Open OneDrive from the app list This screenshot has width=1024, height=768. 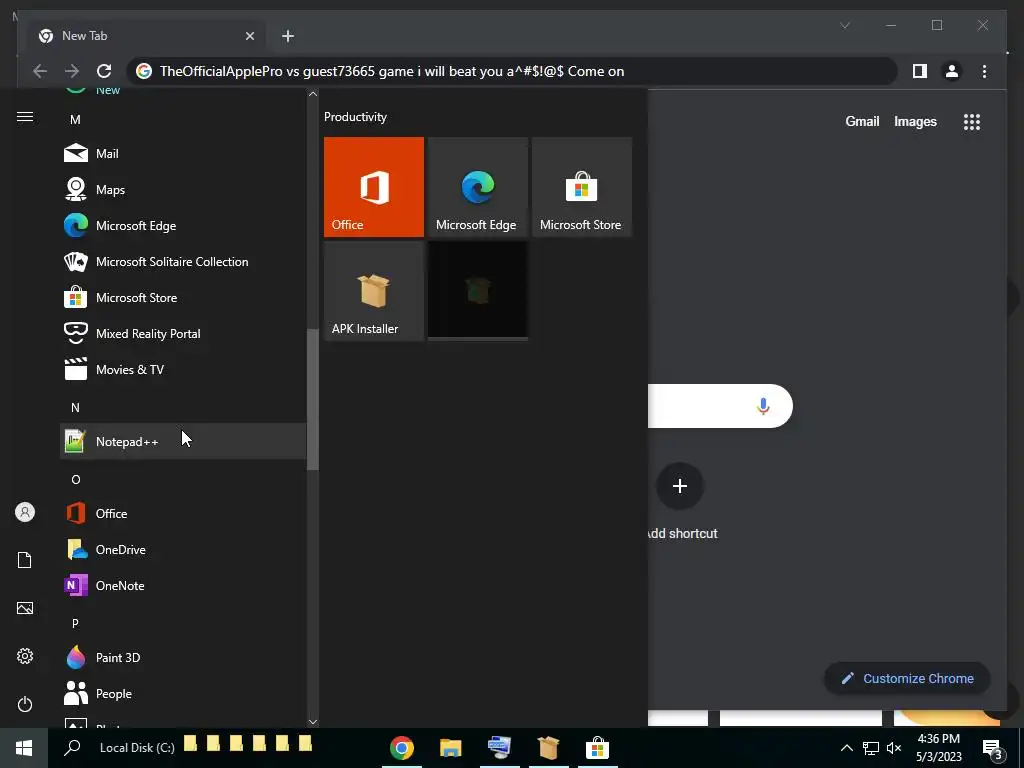click(183, 549)
